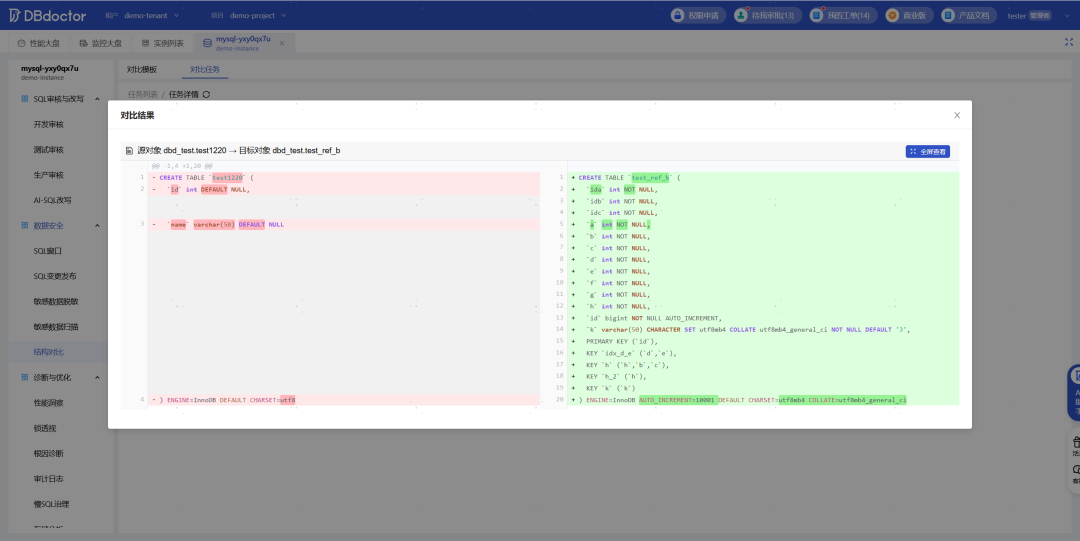Open 审计日志 in sidebar
The image size is (1080, 541).
click(48, 479)
